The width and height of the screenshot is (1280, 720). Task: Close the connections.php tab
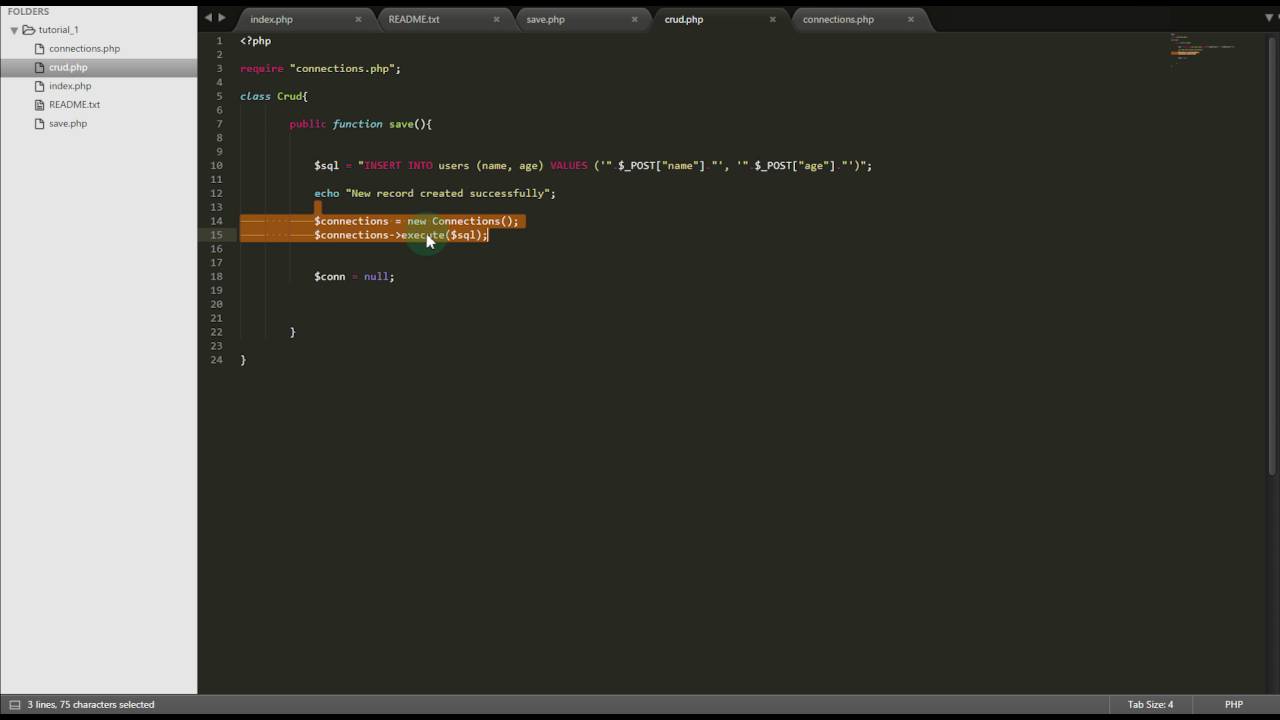(910, 19)
